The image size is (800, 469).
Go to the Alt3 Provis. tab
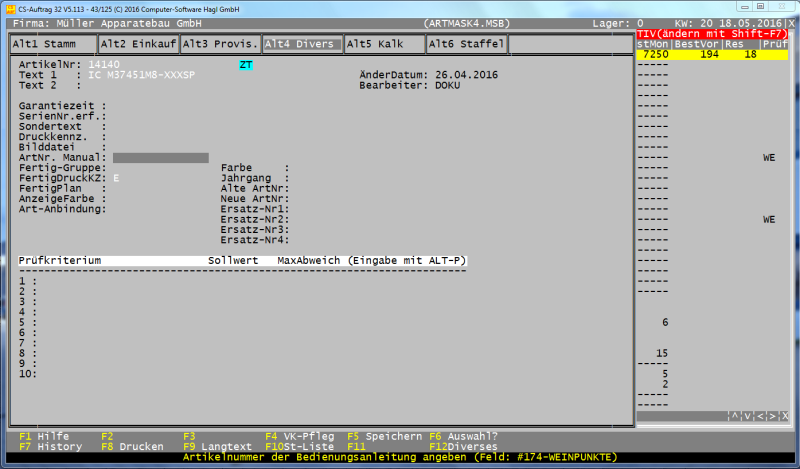220,44
